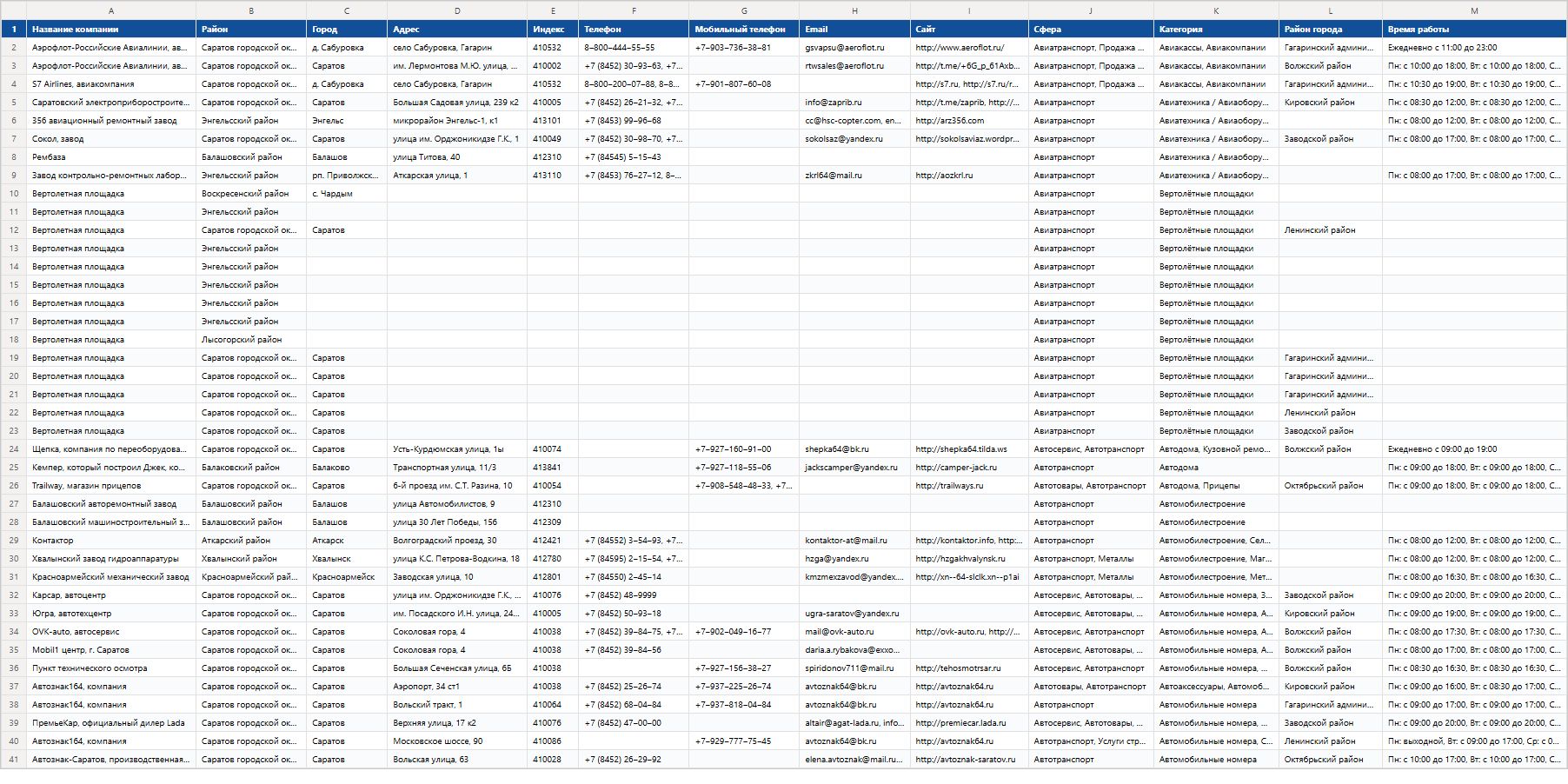Select the http://avtoznak-saratov.ru site cell
Viewport: 1568px width, 784px height.
pyautogui.click(x=969, y=760)
